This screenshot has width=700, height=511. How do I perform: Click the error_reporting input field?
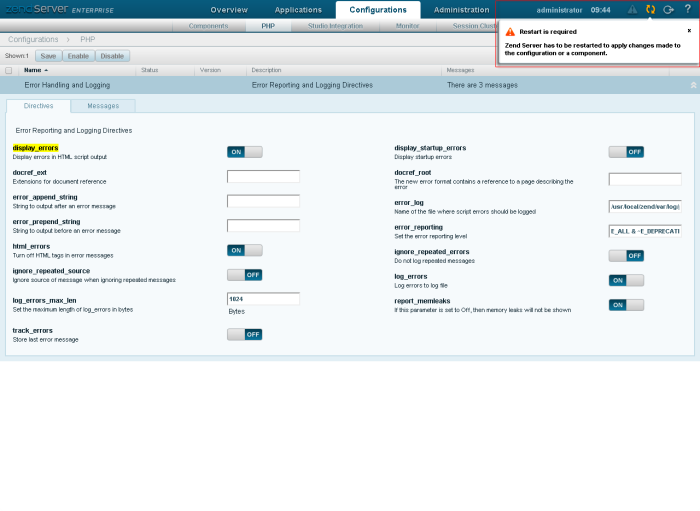(644, 230)
